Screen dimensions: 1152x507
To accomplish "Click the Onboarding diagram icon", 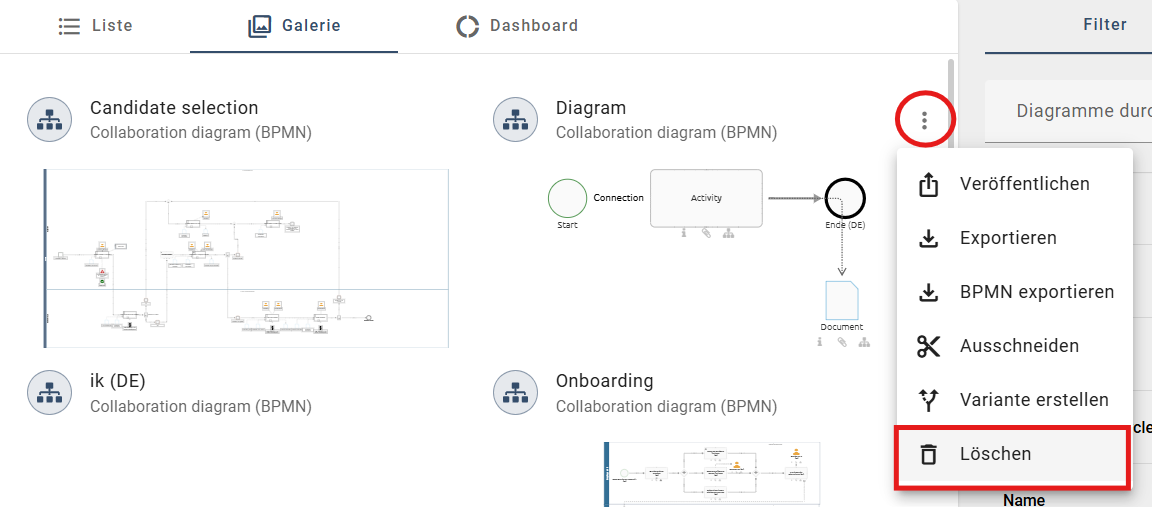I will (x=515, y=393).
